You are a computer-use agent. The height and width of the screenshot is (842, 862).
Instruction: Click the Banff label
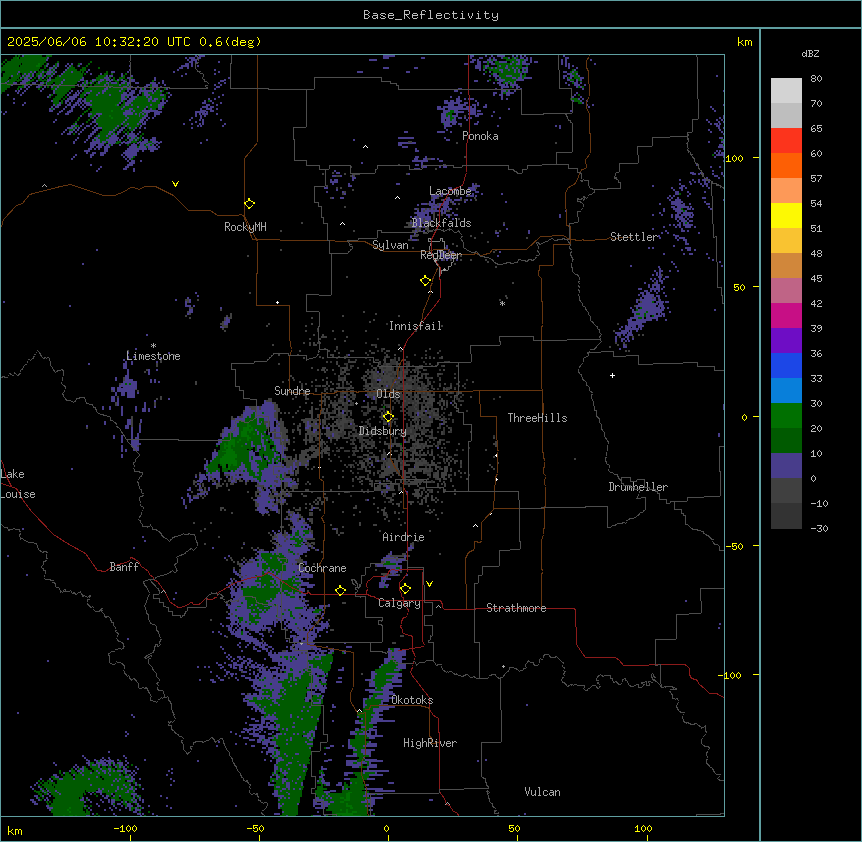point(124,567)
